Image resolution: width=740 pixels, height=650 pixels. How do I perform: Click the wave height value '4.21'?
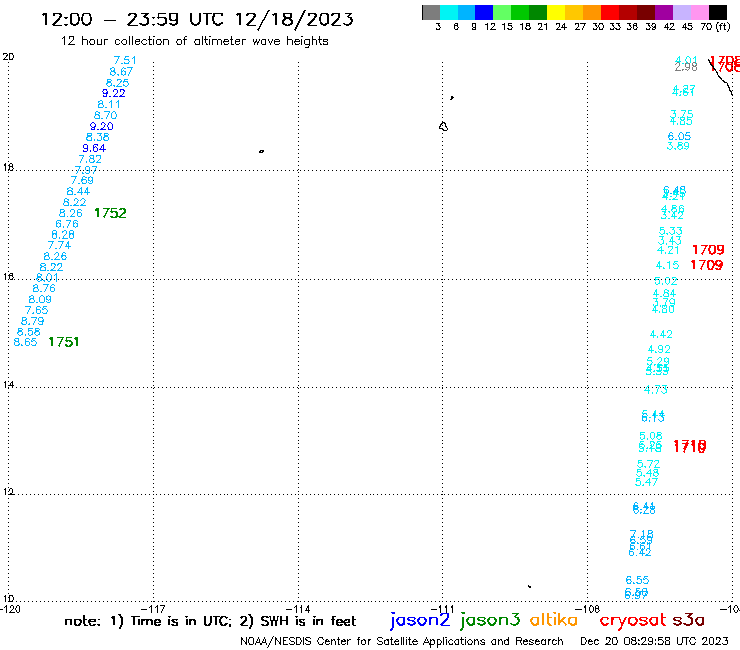668,250
